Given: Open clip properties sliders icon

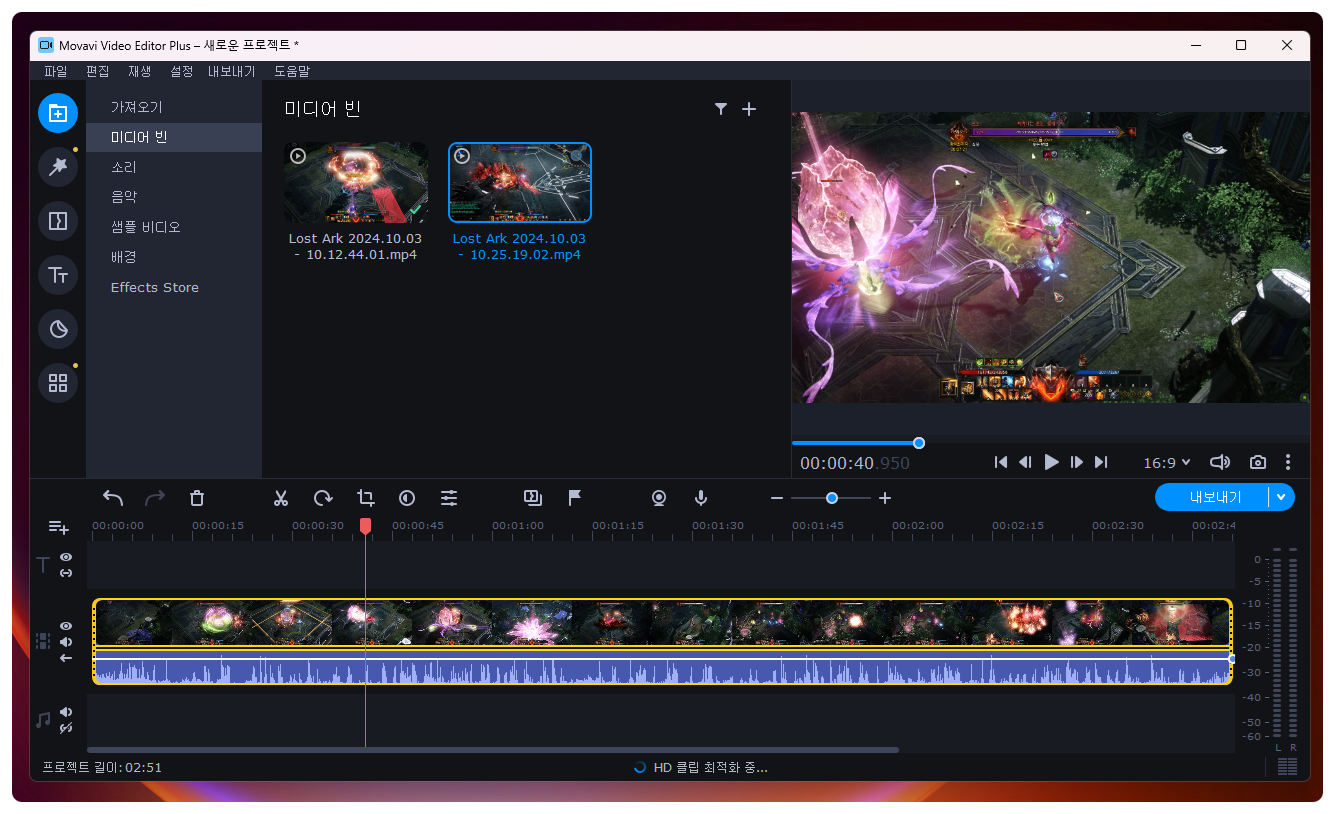Looking at the screenshot, I should click(449, 497).
